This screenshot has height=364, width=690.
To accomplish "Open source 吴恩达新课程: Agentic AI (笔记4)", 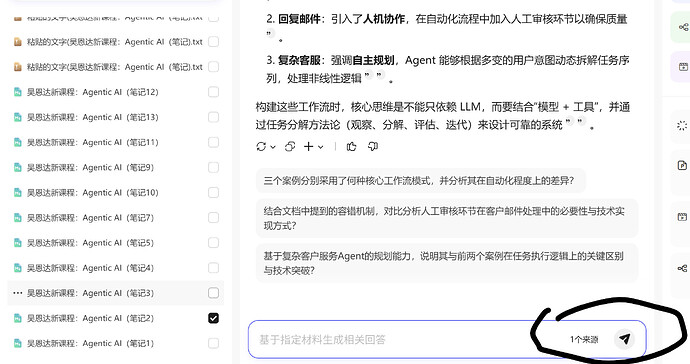I will click(90, 268).
